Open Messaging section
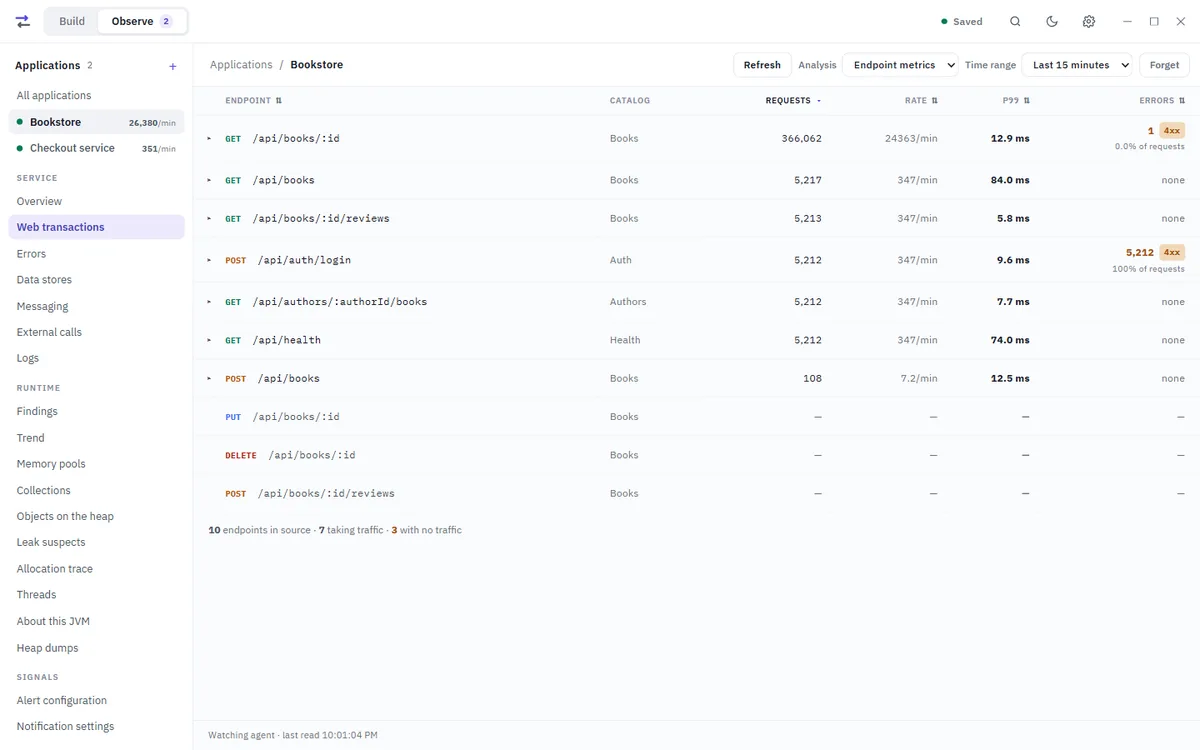Screen dimensions: 1200x750 (96, 306)
